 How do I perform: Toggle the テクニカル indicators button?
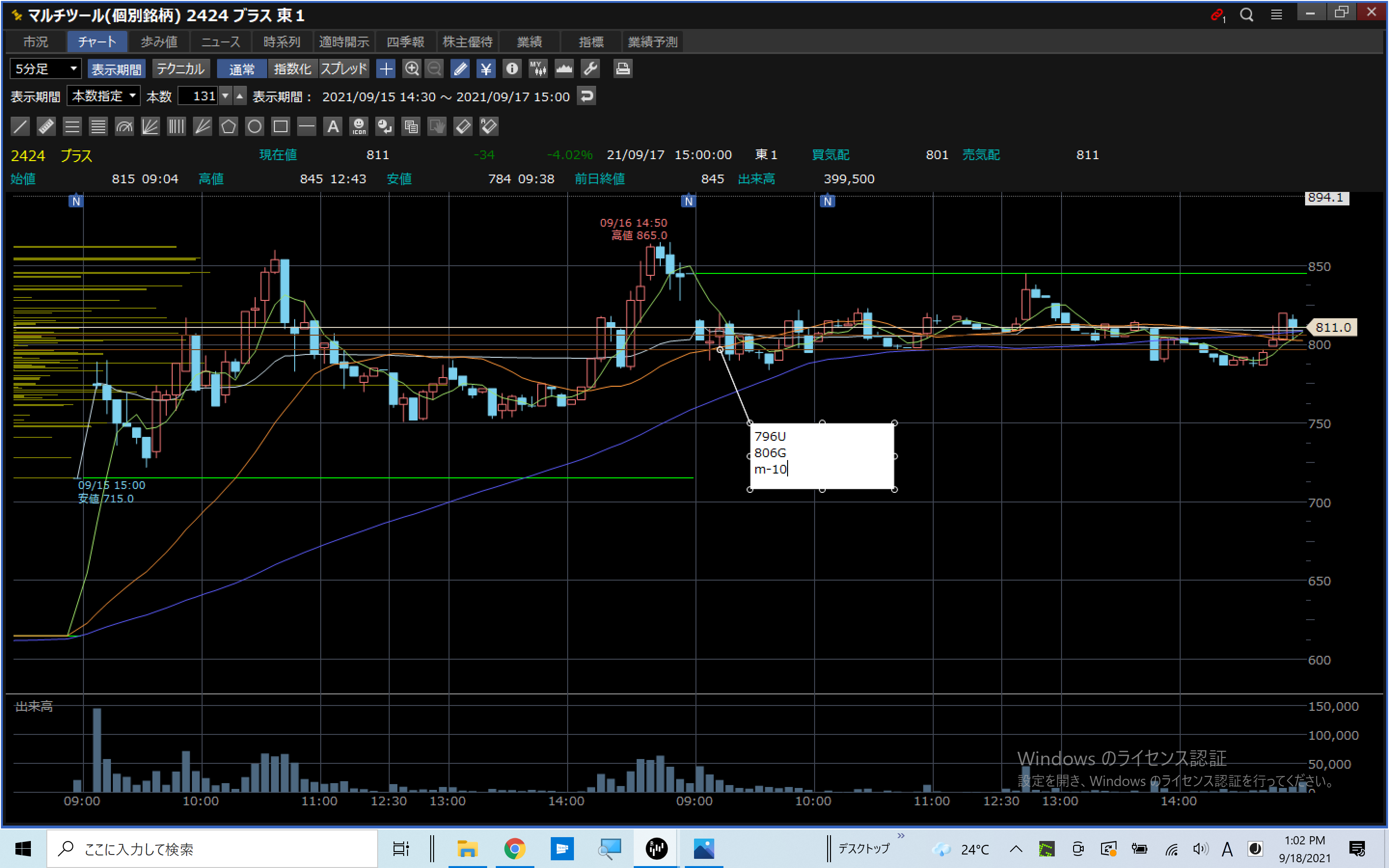point(181,69)
